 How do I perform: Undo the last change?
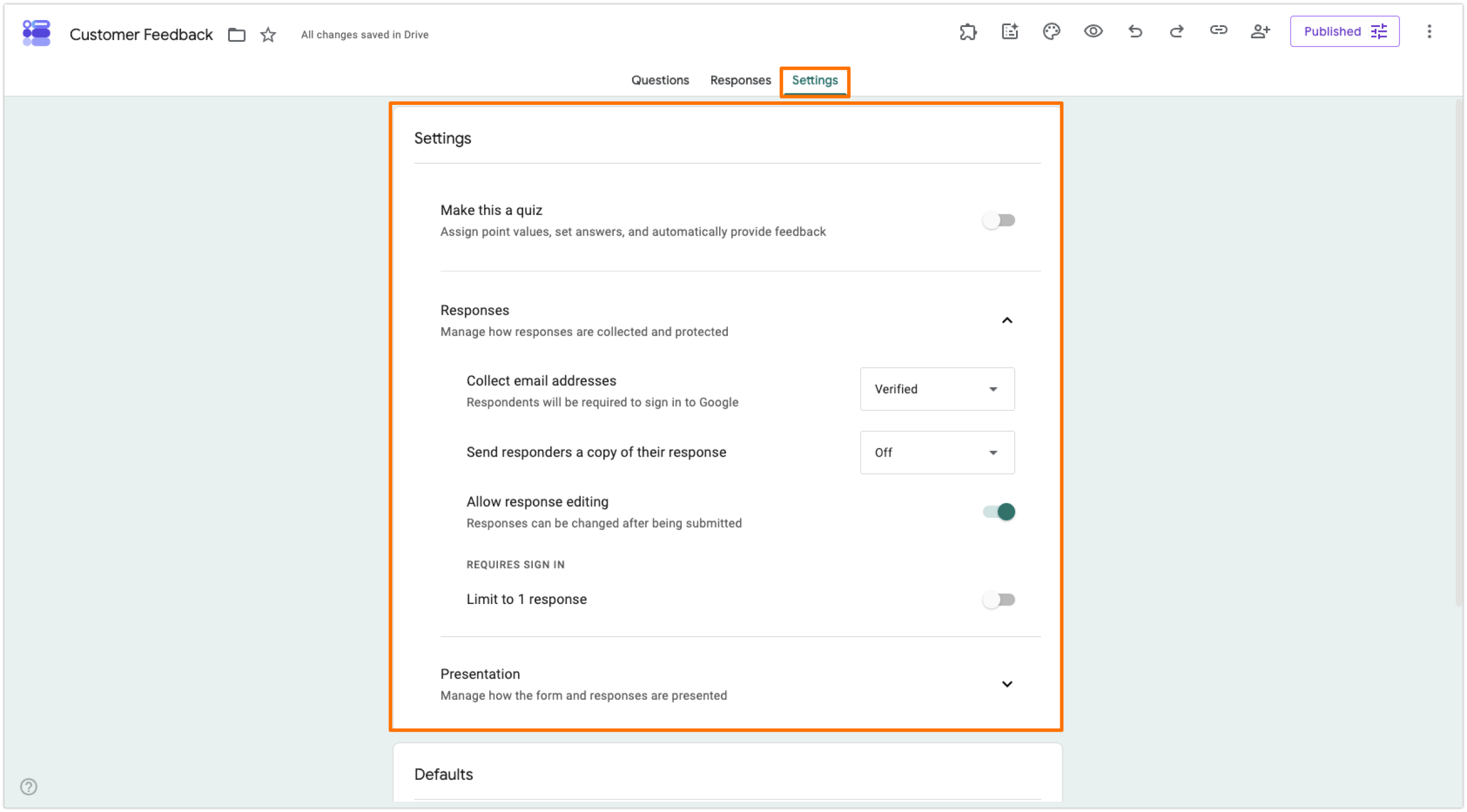tap(1135, 32)
